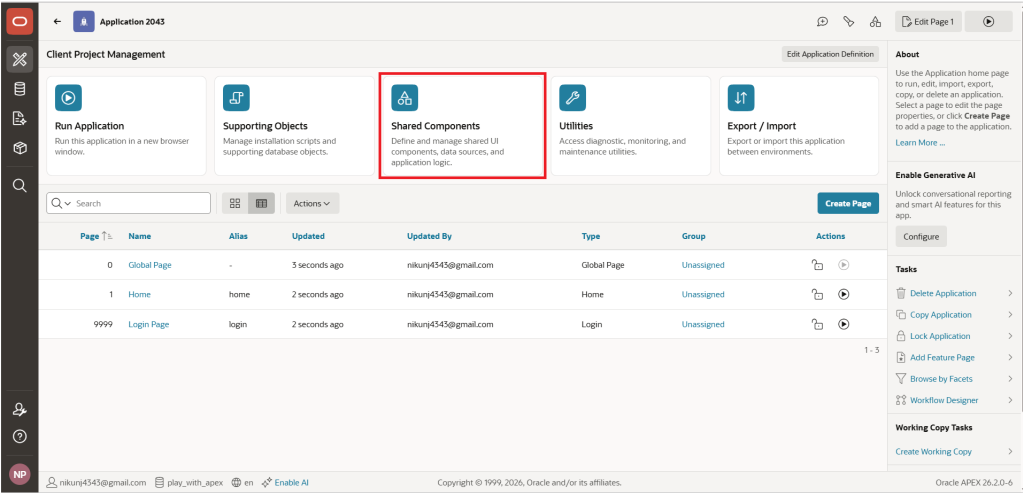Open Team Development document icon in sidebar

[20, 118]
